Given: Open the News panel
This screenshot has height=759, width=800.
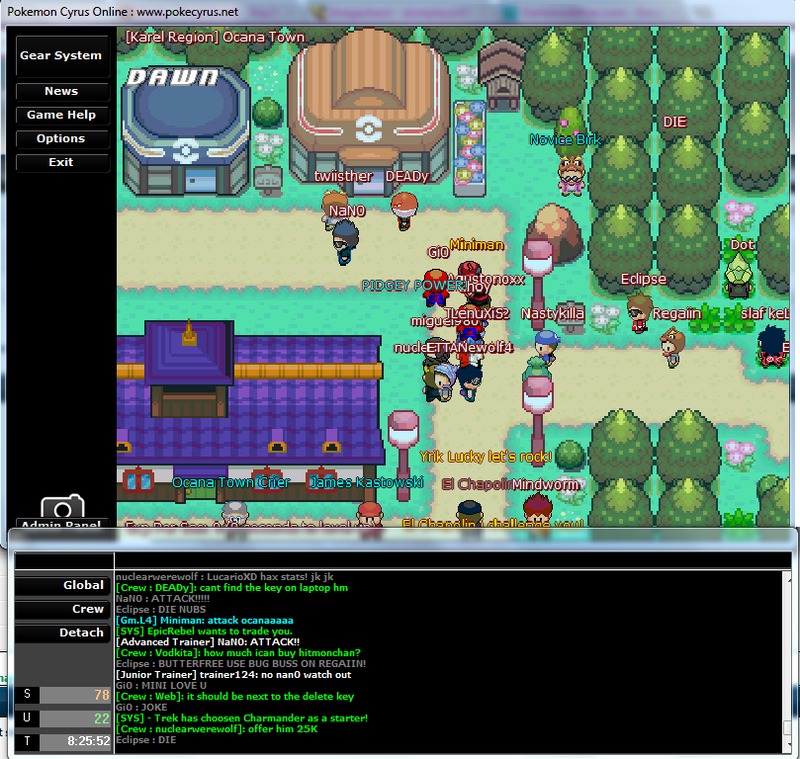Looking at the screenshot, I should 62,91.
